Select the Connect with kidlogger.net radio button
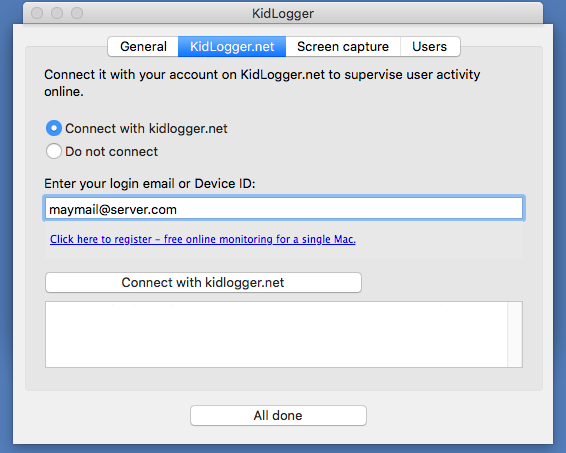Image resolution: width=566 pixels, height=453 pixels. coord(54,128)
